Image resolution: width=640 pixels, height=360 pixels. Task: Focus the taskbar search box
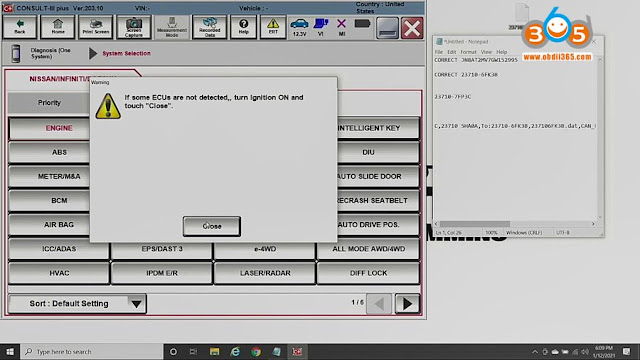pos(91,351)
